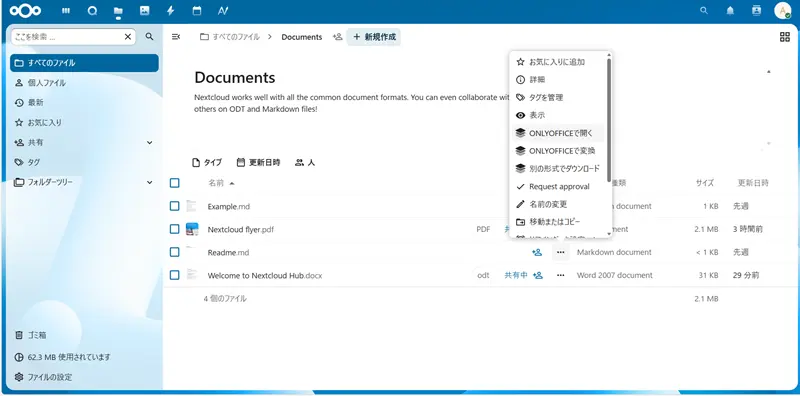Open the user avatar menu
Image resolution: width=800 pixels, height=396 pixels.
click(x=783, y=11)
